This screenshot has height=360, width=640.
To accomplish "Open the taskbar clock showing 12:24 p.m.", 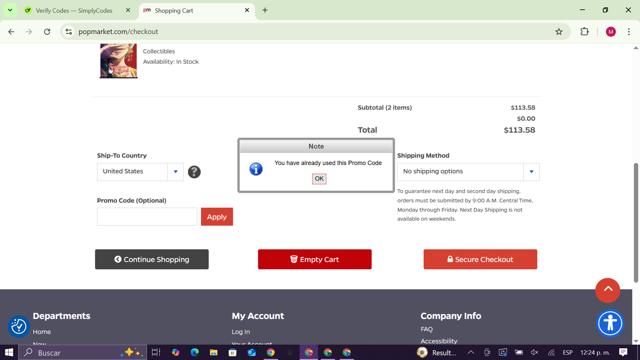I will 595,352.
